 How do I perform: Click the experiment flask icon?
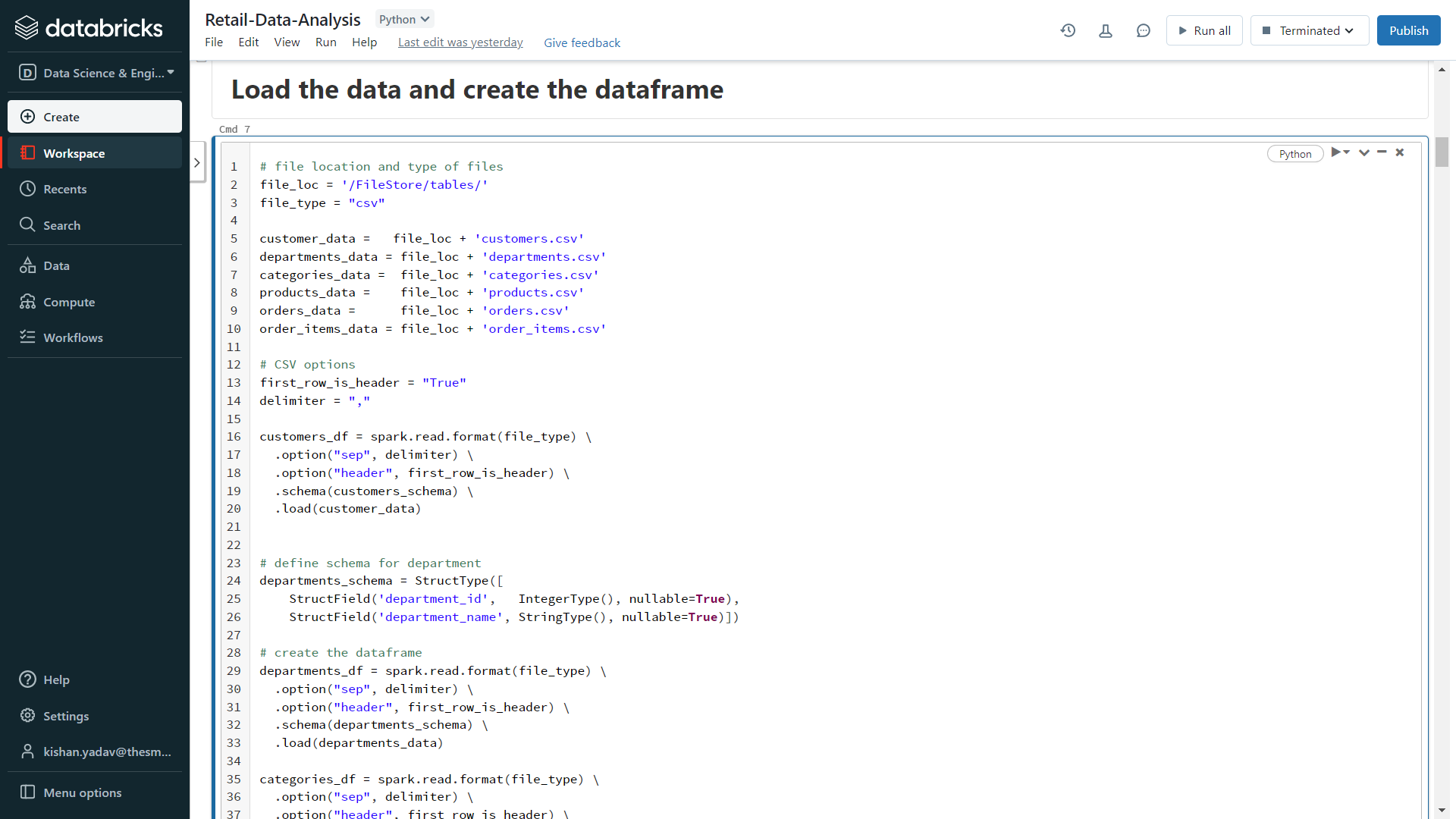pyautogui.click(x=1106, y=30)
